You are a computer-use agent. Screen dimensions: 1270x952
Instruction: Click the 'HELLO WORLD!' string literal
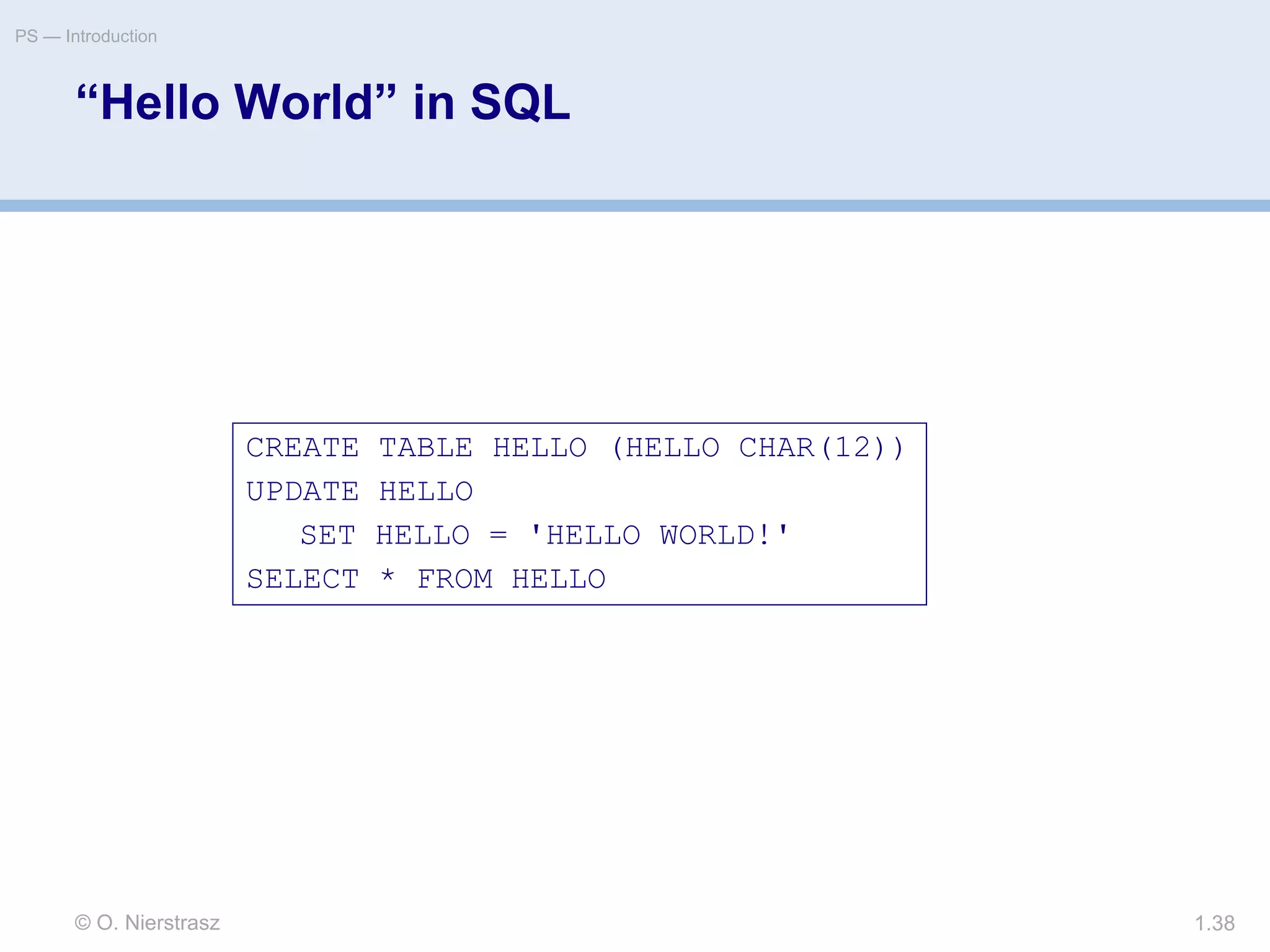659,535
